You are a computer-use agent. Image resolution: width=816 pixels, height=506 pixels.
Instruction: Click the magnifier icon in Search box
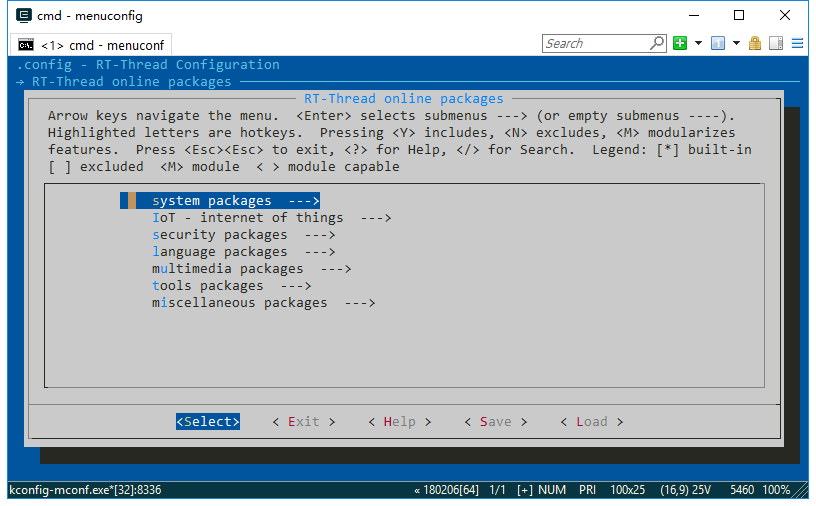(x=656, y=43)
